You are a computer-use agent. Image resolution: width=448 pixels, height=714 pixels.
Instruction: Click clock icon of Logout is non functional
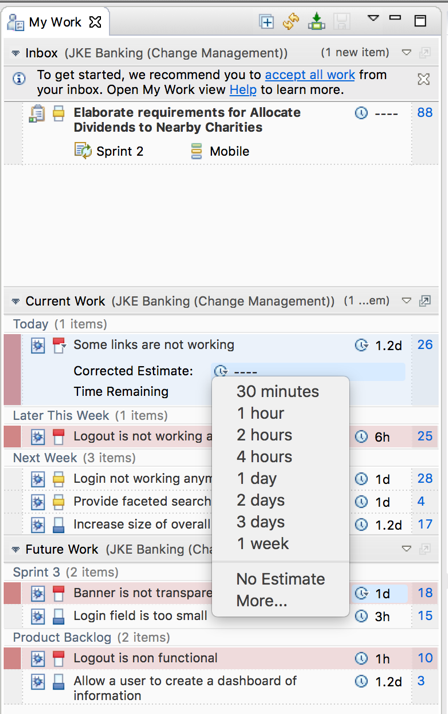(361, 658)
